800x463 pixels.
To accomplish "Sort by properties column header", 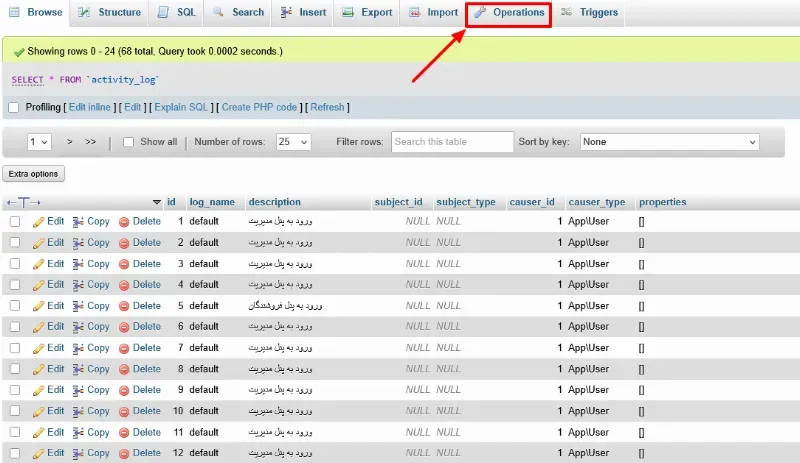I will click(x=663, y=202).
